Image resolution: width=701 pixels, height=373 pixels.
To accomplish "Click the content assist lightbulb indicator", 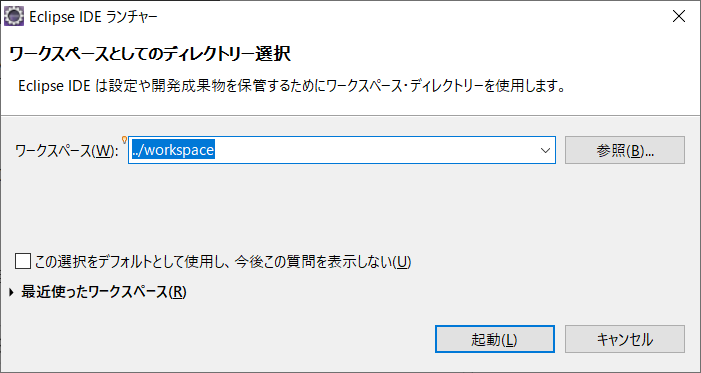I will pyautogui.click(x=124, y=140).
